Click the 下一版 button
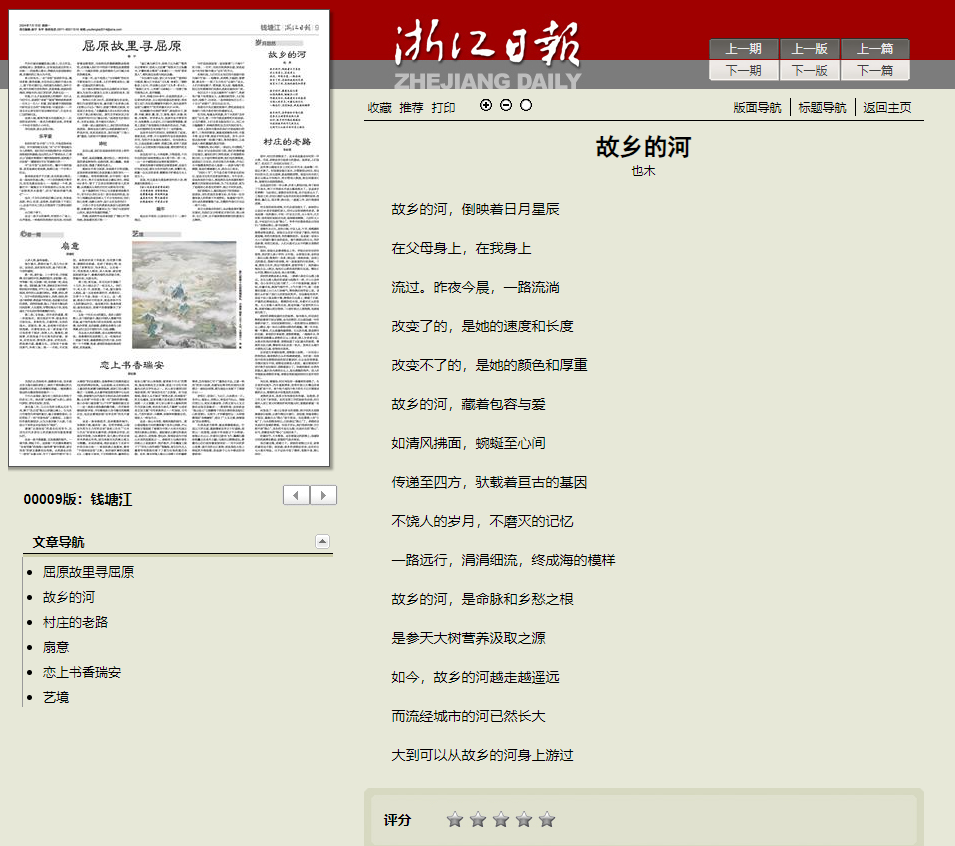This screenshot has height=846, width=955. point(809,71)
